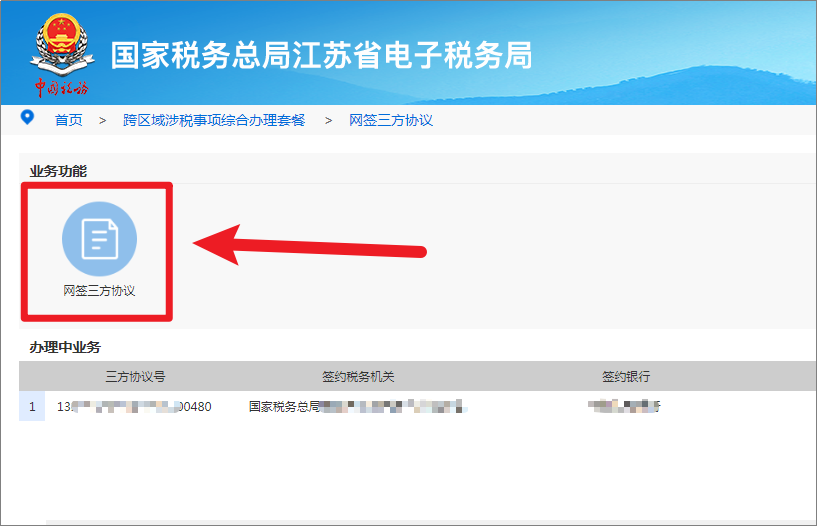The height and width of the screenshot is (527, 818).
Task: Go to 首页 in breadcrumb
Action: pyautogui.click(x=69, y=120)
